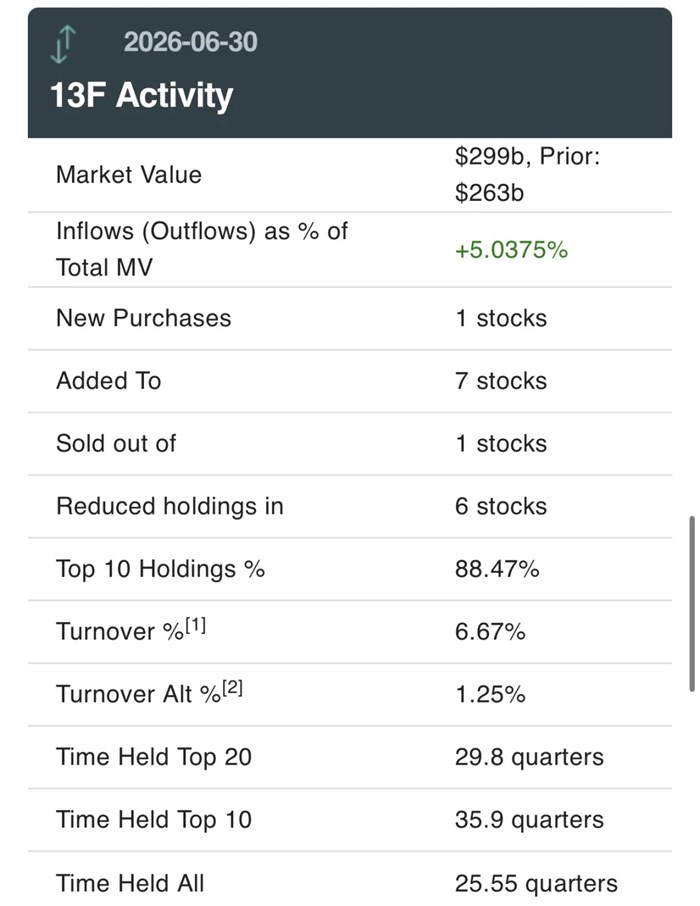Click the 6 stocks reduced holdings value

[x=501, y=506]
